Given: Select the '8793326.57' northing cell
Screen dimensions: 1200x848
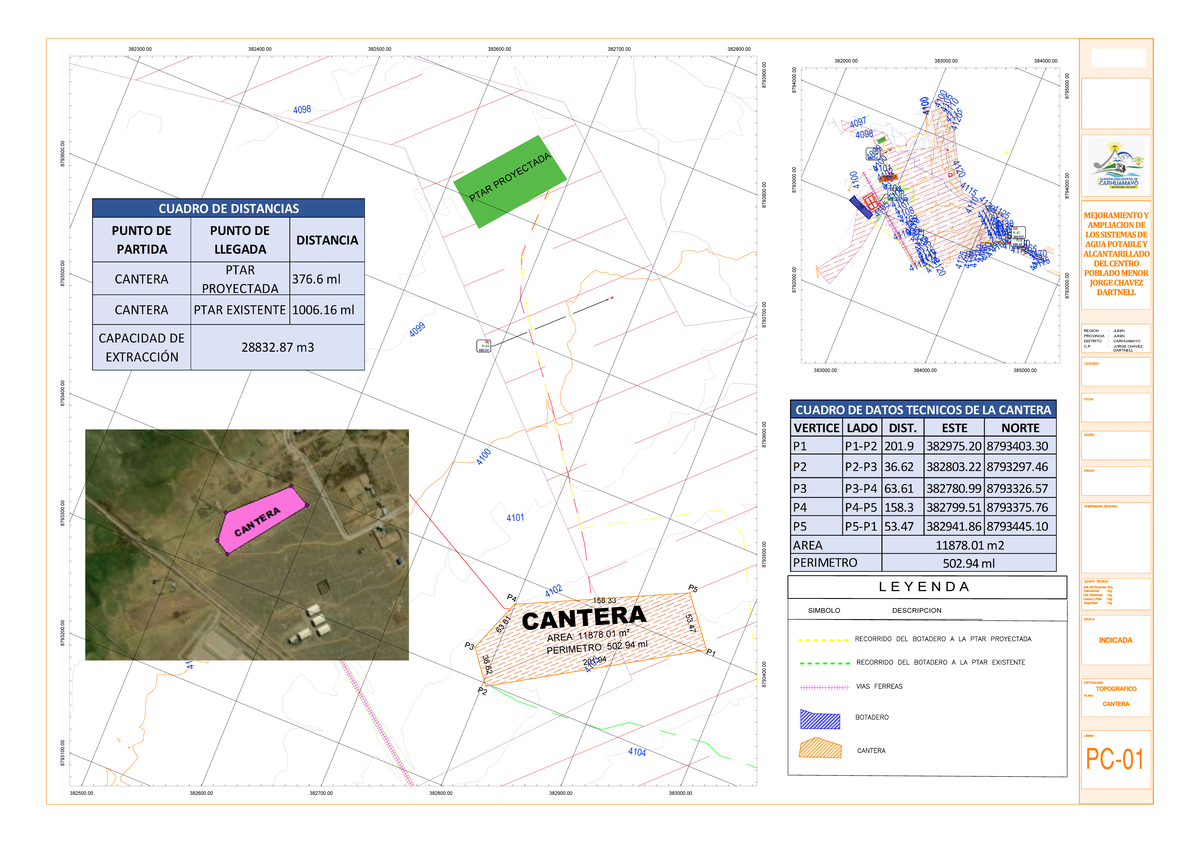Looking at the screenshot, I should [1020, 487].
